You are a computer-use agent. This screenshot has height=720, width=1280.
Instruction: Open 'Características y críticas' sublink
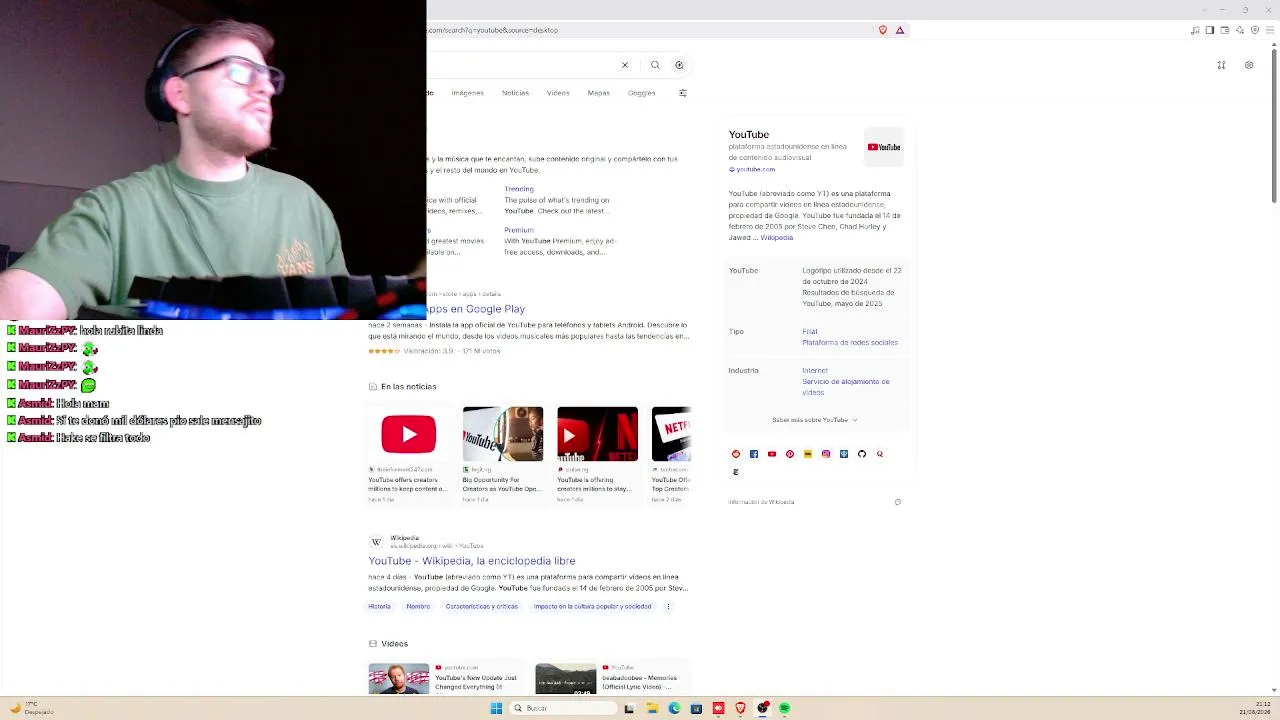[x=482, y=606]
